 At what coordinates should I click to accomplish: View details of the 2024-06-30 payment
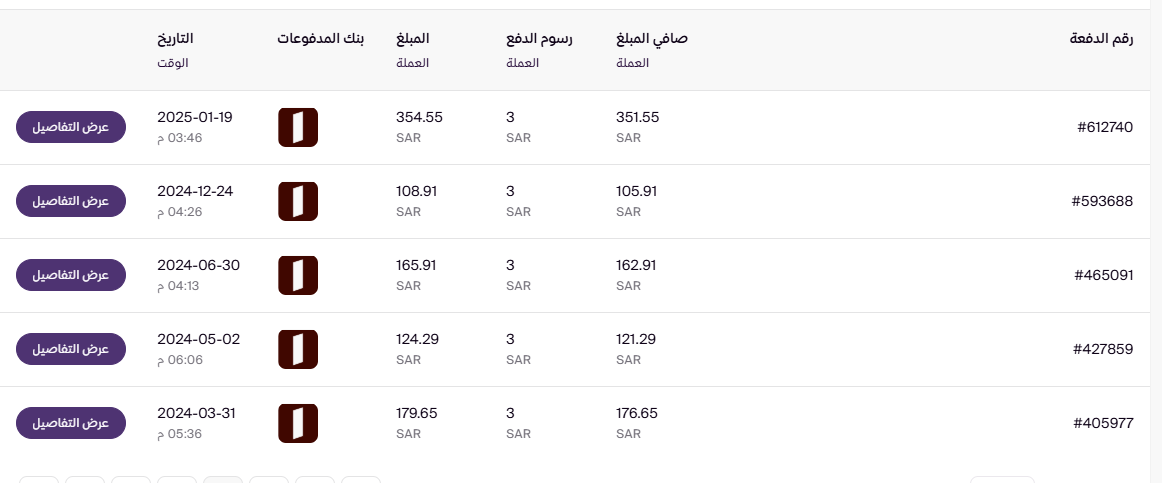coord(70,275)
